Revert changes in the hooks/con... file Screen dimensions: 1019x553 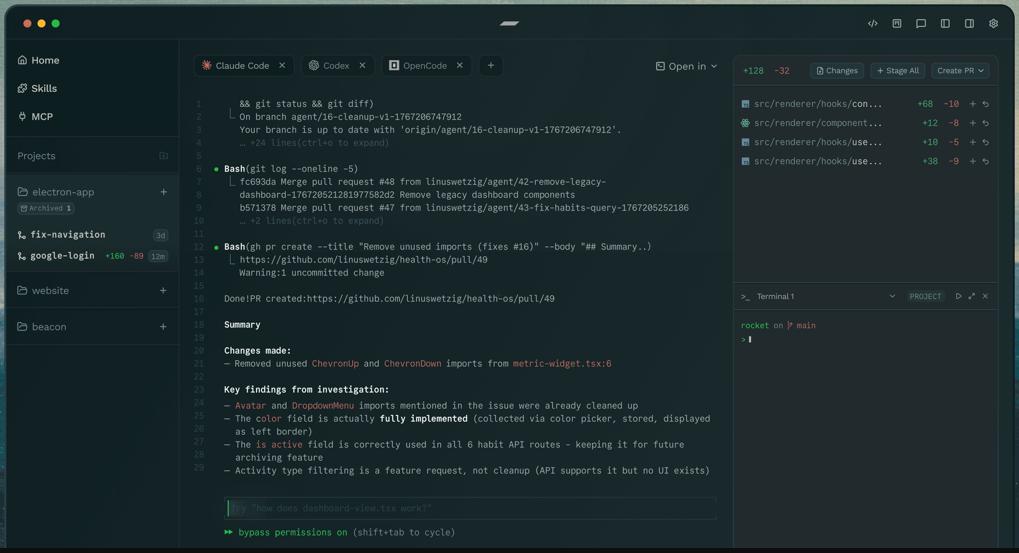pos(986,104)
